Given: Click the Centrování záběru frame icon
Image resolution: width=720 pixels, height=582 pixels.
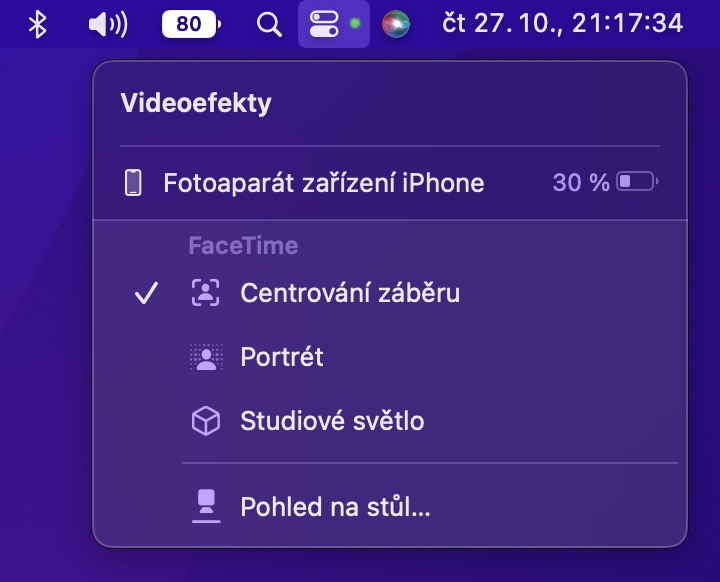Looking at the screenshot, I should (x=206, y=293).
